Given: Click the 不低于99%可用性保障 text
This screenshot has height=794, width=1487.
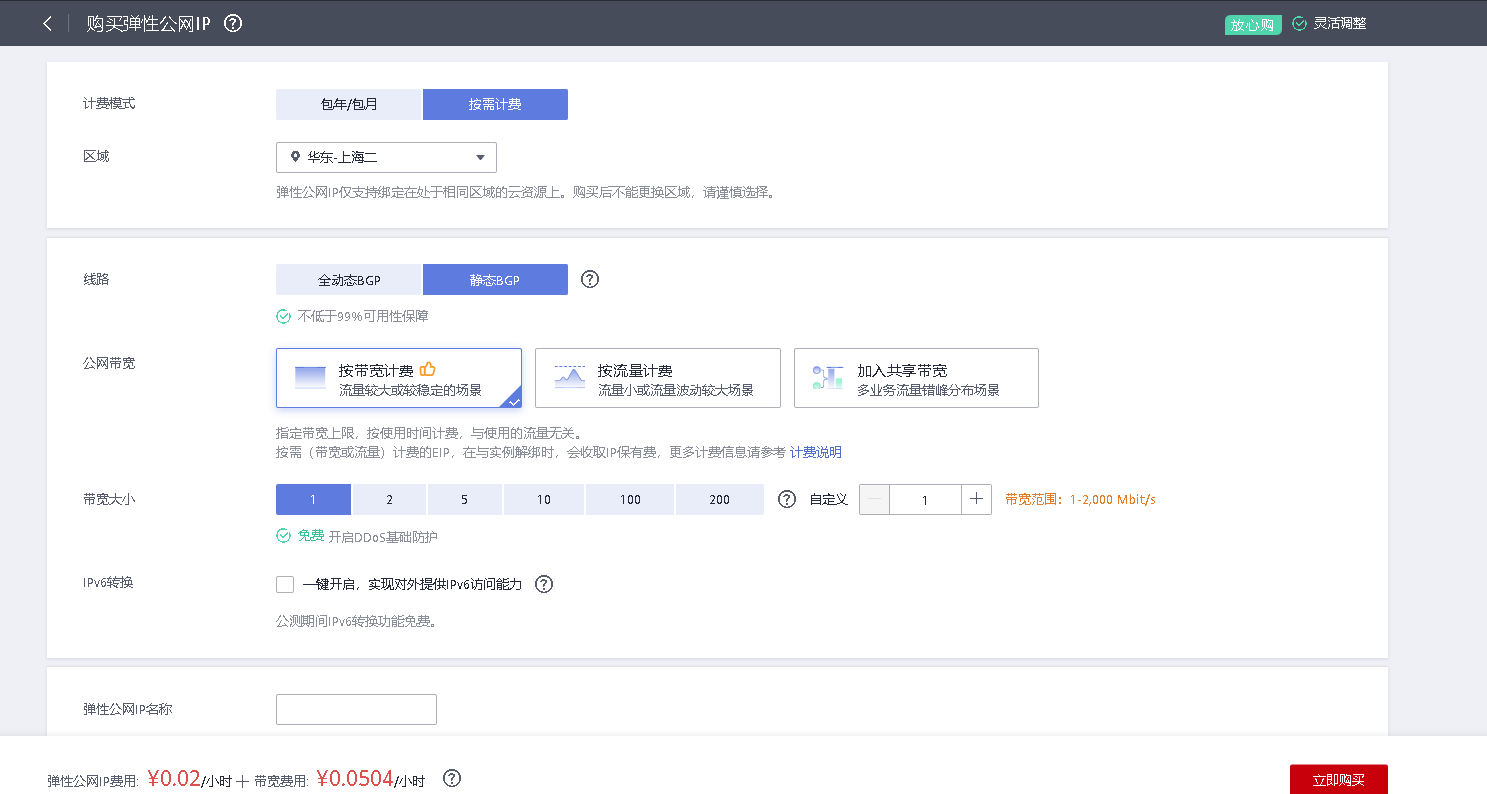Looking at the screenshot, I should 364,316.
